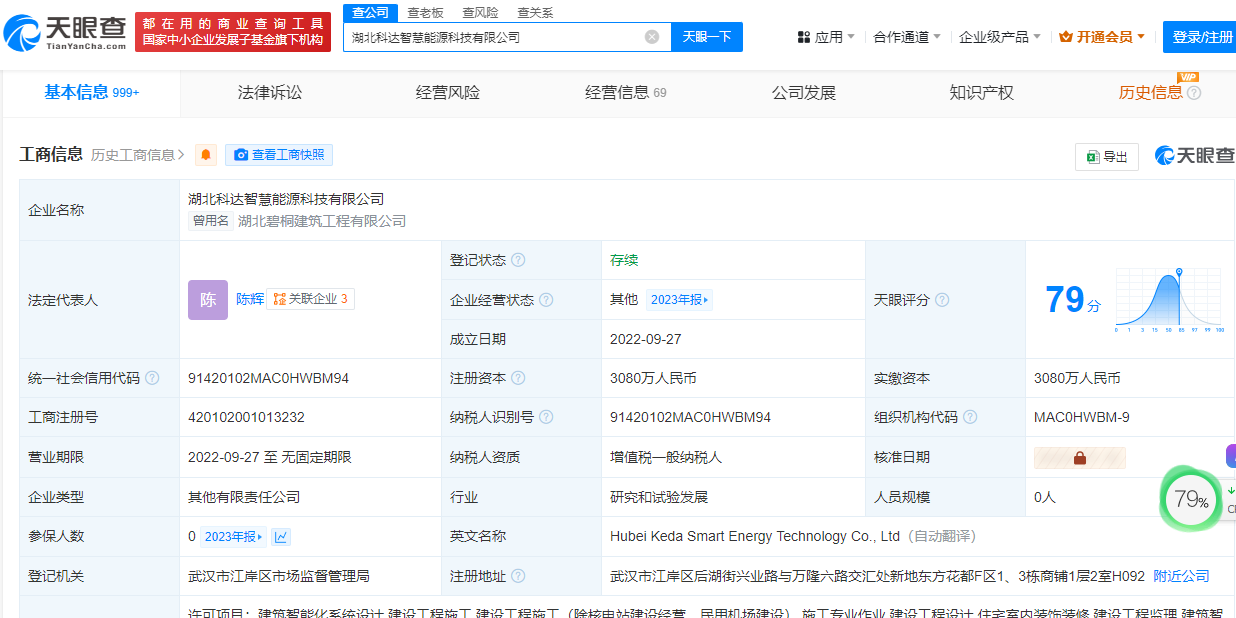Open the 附近公司 link
The height and width of the screenshot is (618, 1236).
point(1181,576)
